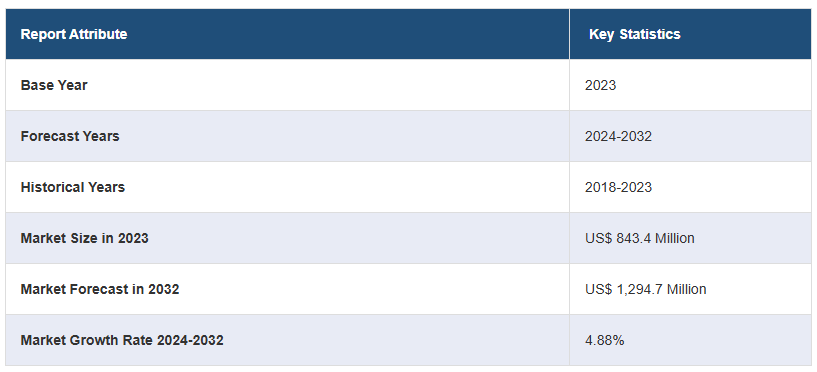Select the Market Size in 2023 label
The height and width of the screenshot is (372, 817).
click(x=84, y=238)
